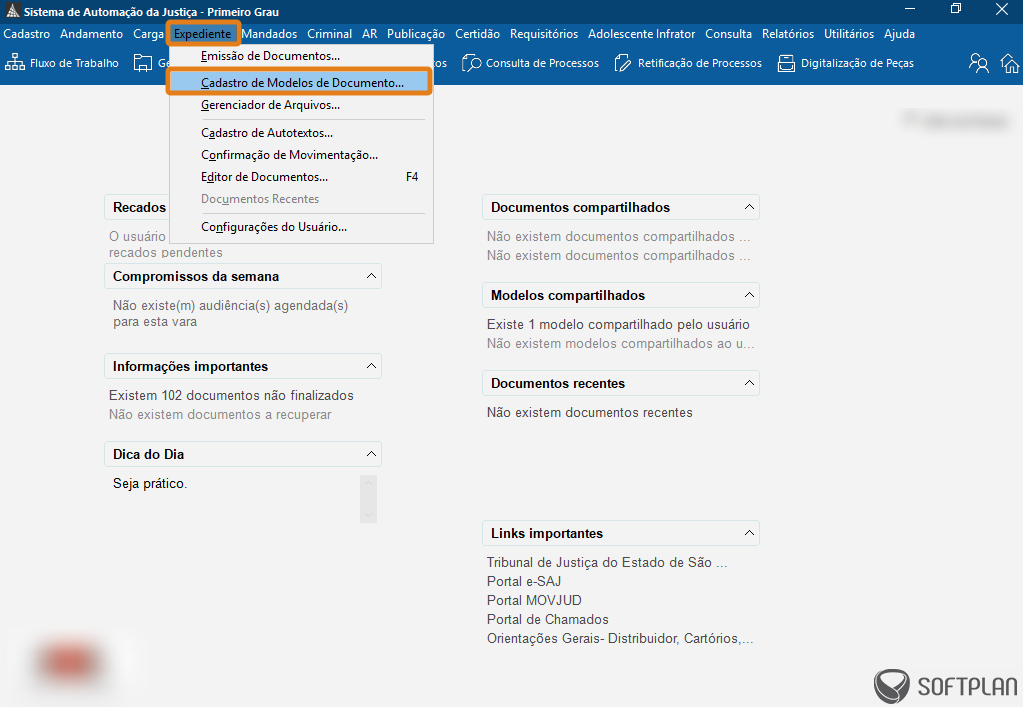
Task: Open the Portal de Chamados link
Action: [x=547, y=619]
